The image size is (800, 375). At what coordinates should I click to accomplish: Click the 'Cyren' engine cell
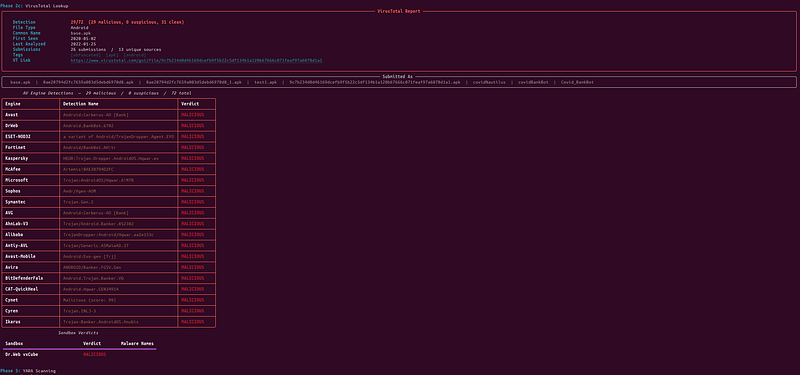[31, 311]
